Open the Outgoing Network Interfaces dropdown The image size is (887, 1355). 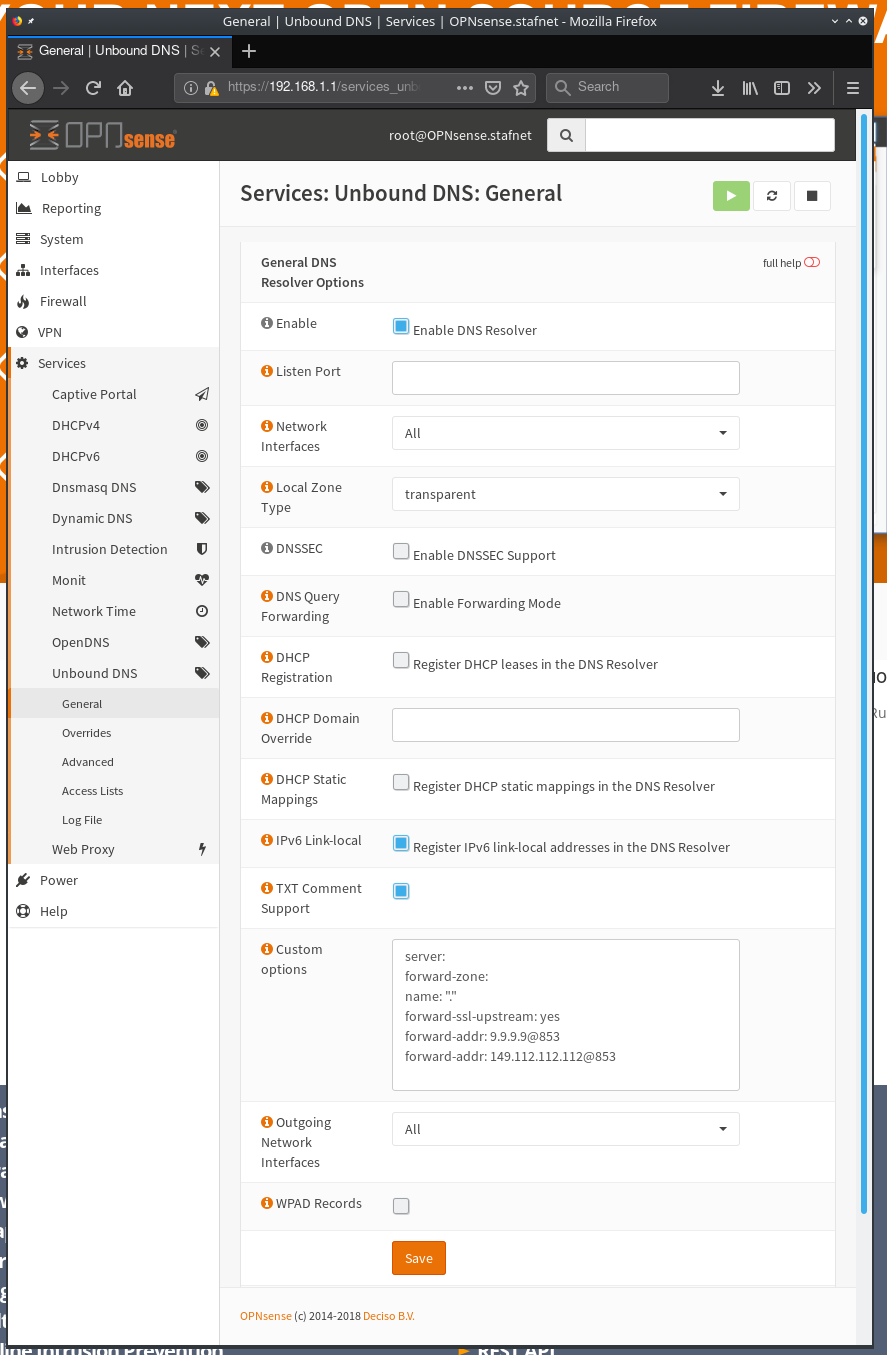(x=565, y=1129)
